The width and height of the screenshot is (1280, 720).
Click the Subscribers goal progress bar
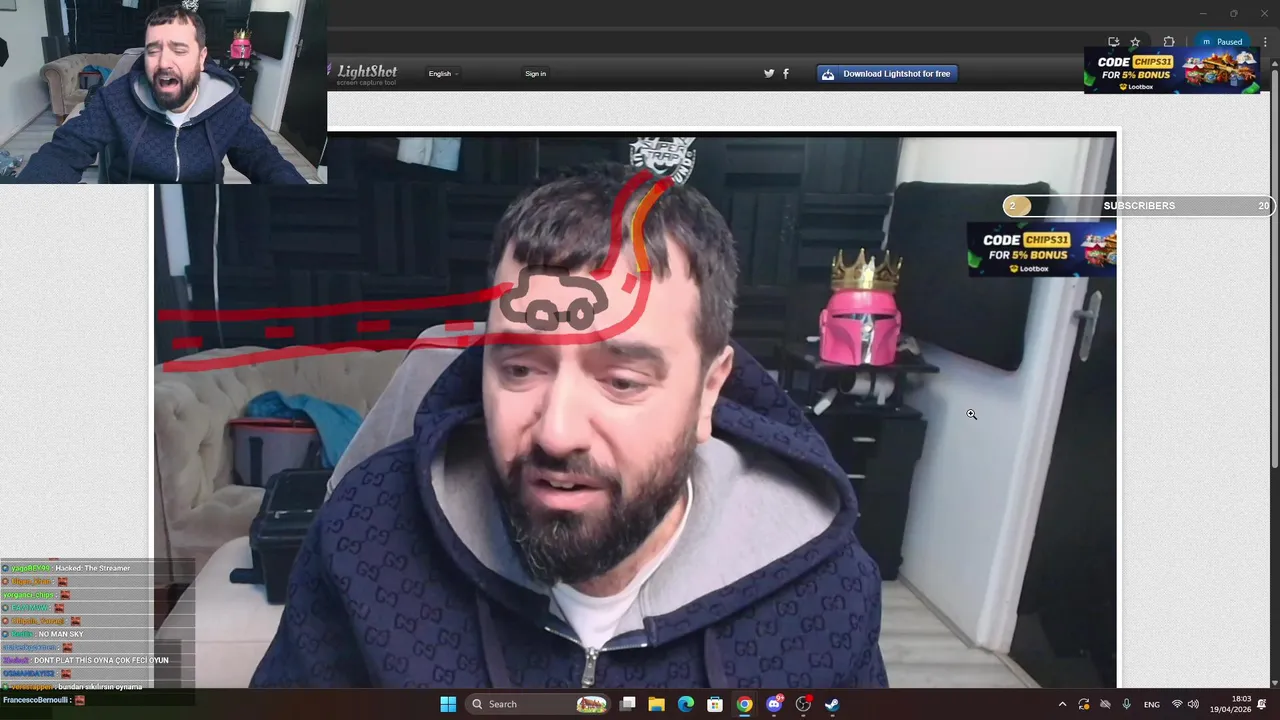[1139, 206]
